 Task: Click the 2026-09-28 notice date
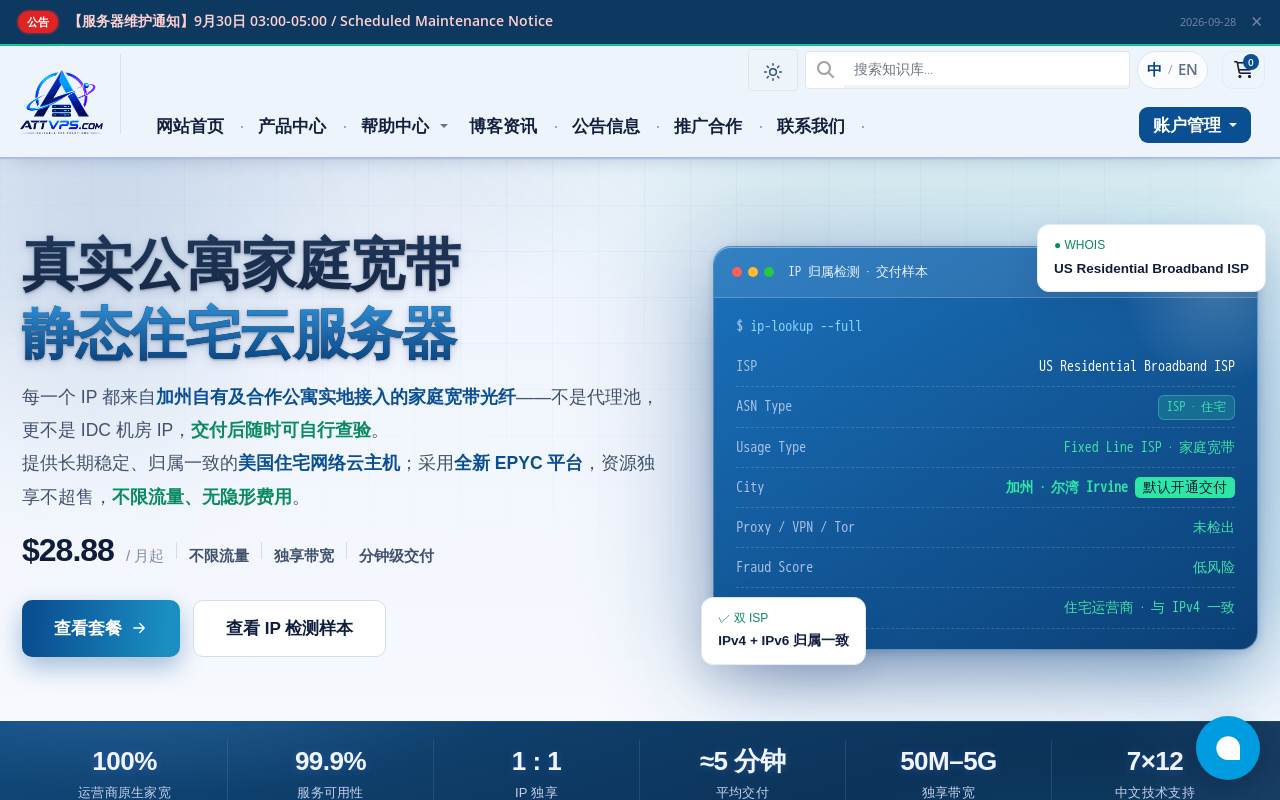coord(1208,22)
